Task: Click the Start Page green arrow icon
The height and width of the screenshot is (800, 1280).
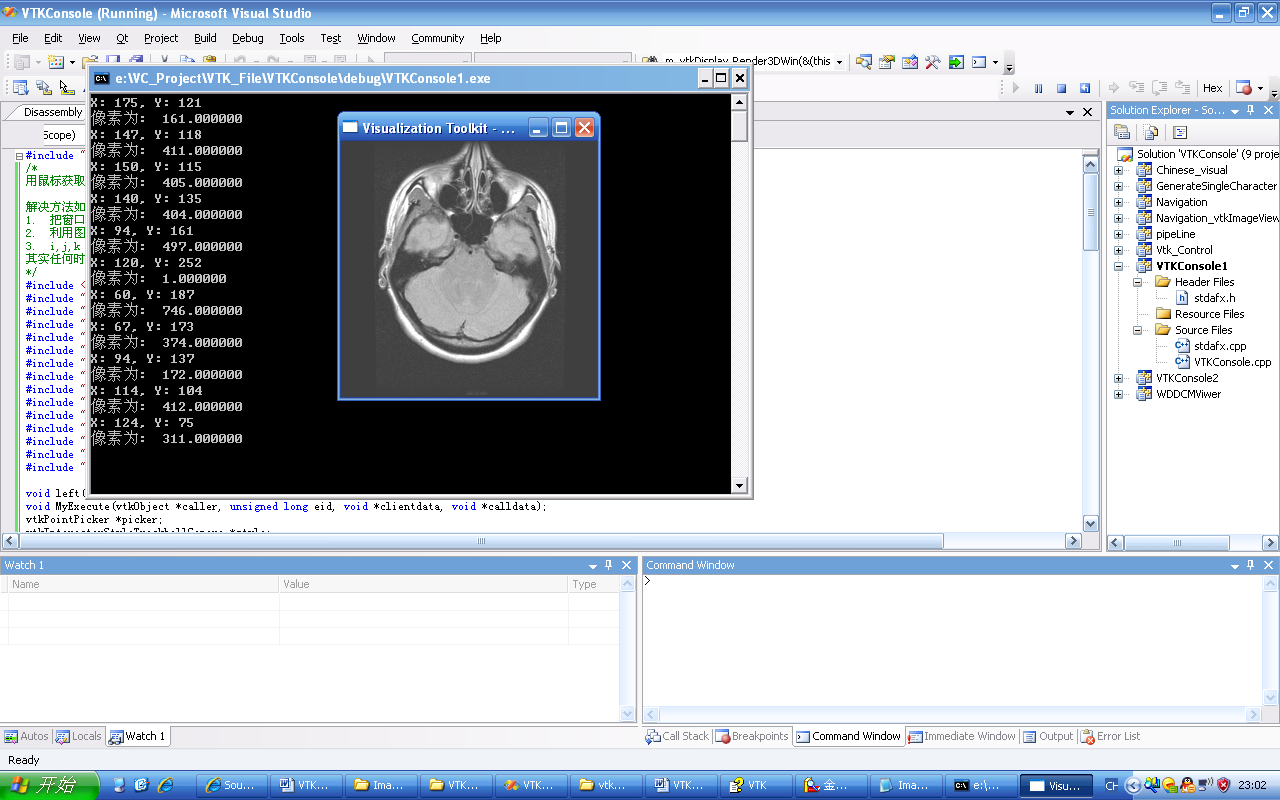Action: 956,62
